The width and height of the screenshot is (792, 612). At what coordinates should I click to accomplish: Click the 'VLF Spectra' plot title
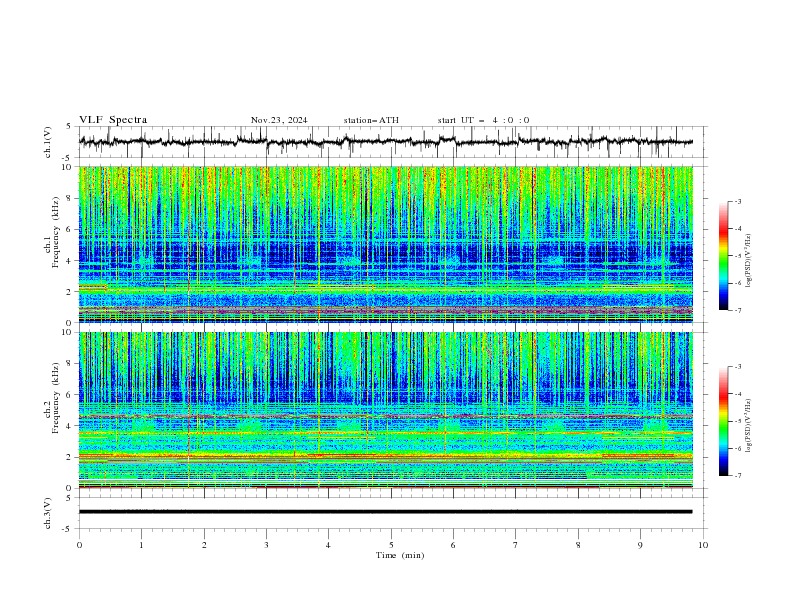click(x=113, y=120)
